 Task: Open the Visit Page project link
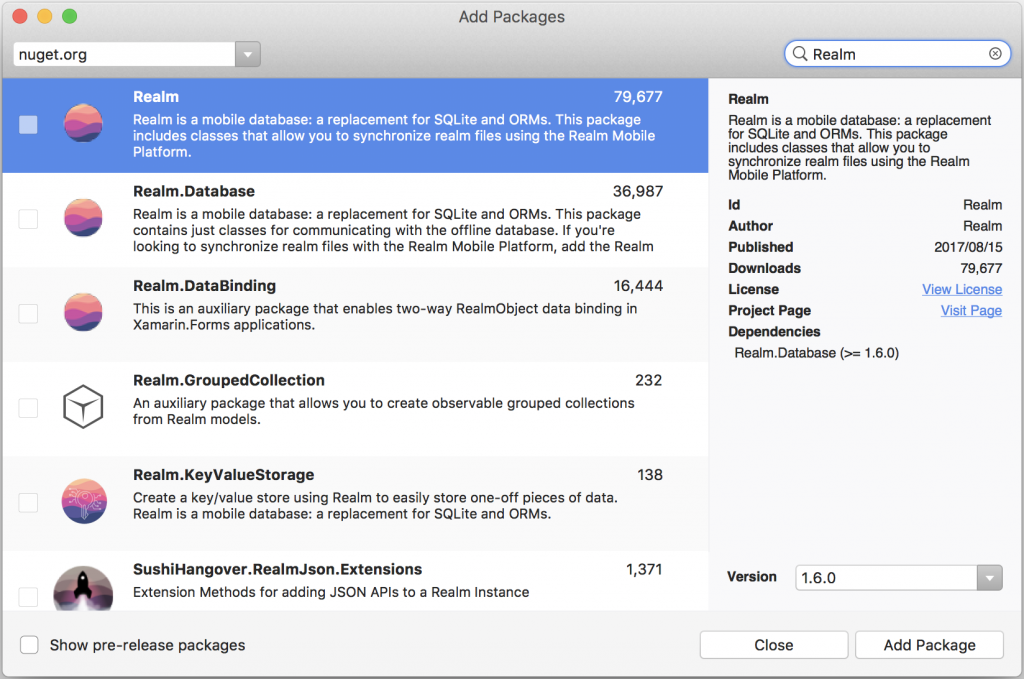click(971, 310)
